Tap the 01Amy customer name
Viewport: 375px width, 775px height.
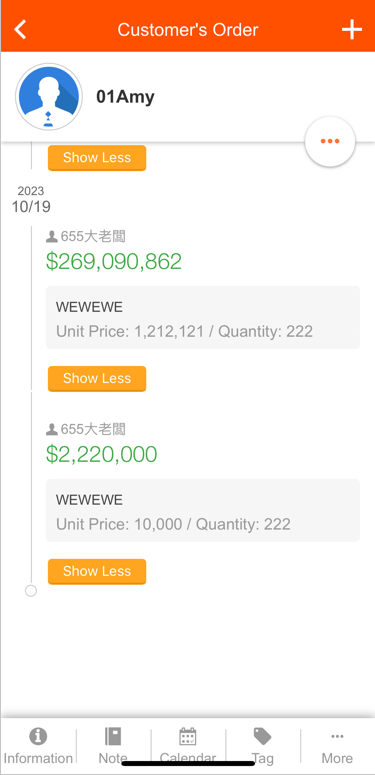(125, 97)
